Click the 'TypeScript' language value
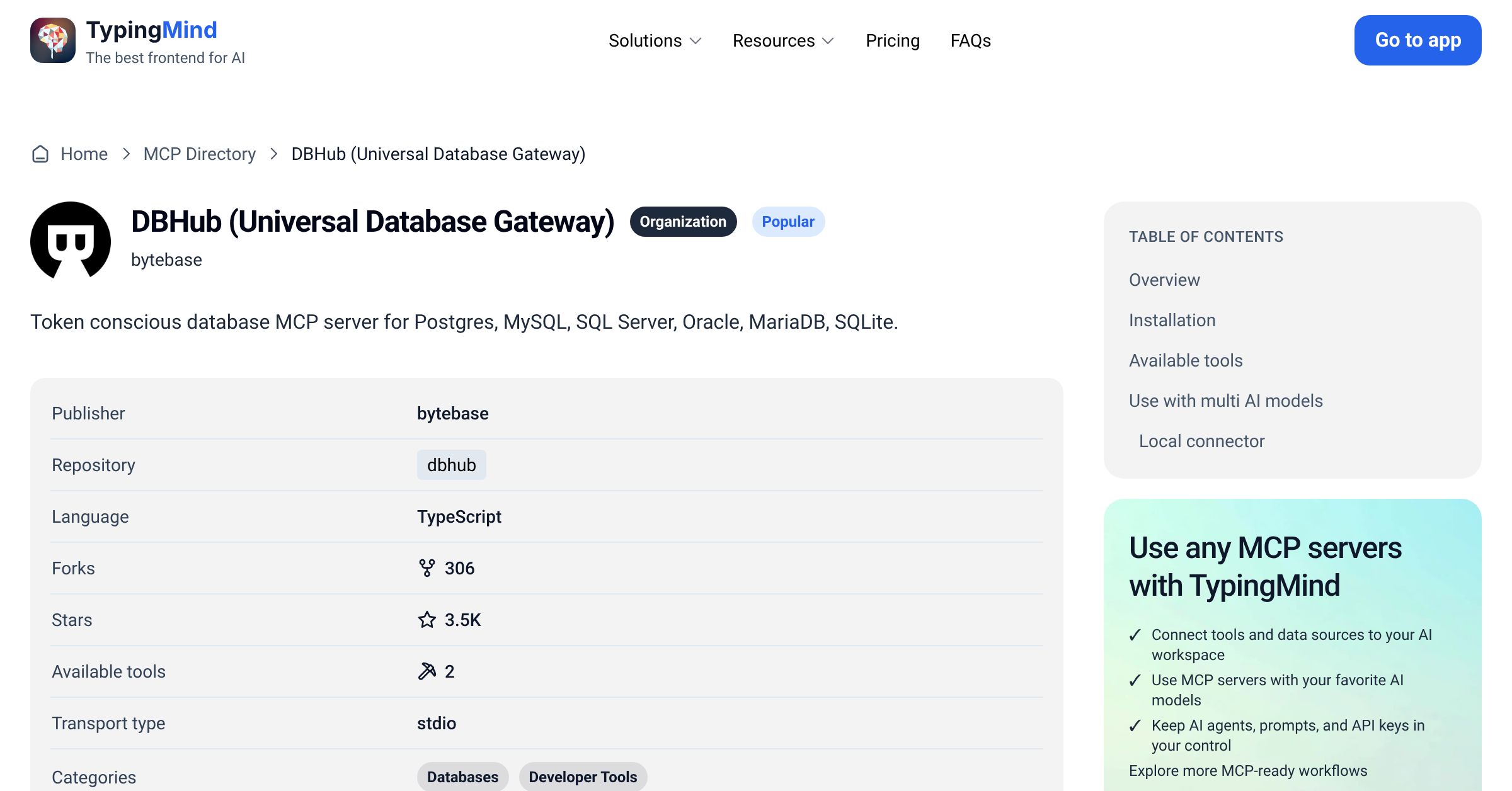This screenshot has width=1512, height=791. click(459, 516)
